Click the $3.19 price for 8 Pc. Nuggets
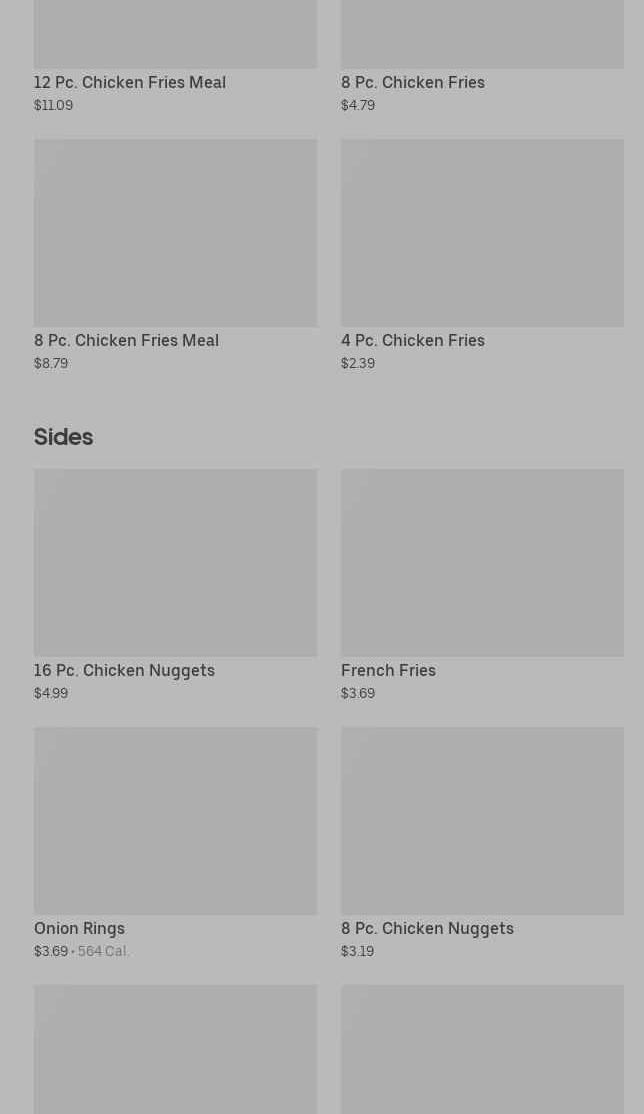 (x=357, y=951)
